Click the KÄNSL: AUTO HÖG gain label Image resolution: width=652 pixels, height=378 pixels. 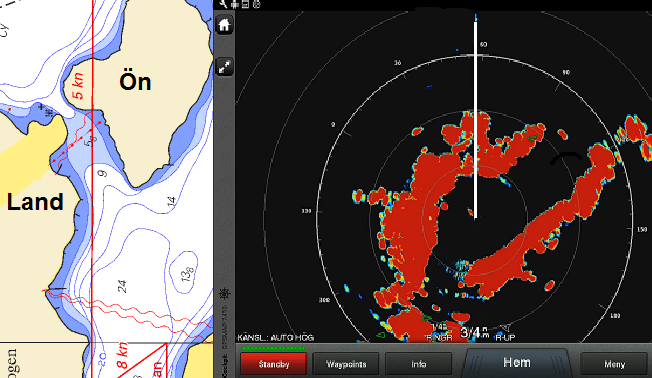tap(276, 338)
